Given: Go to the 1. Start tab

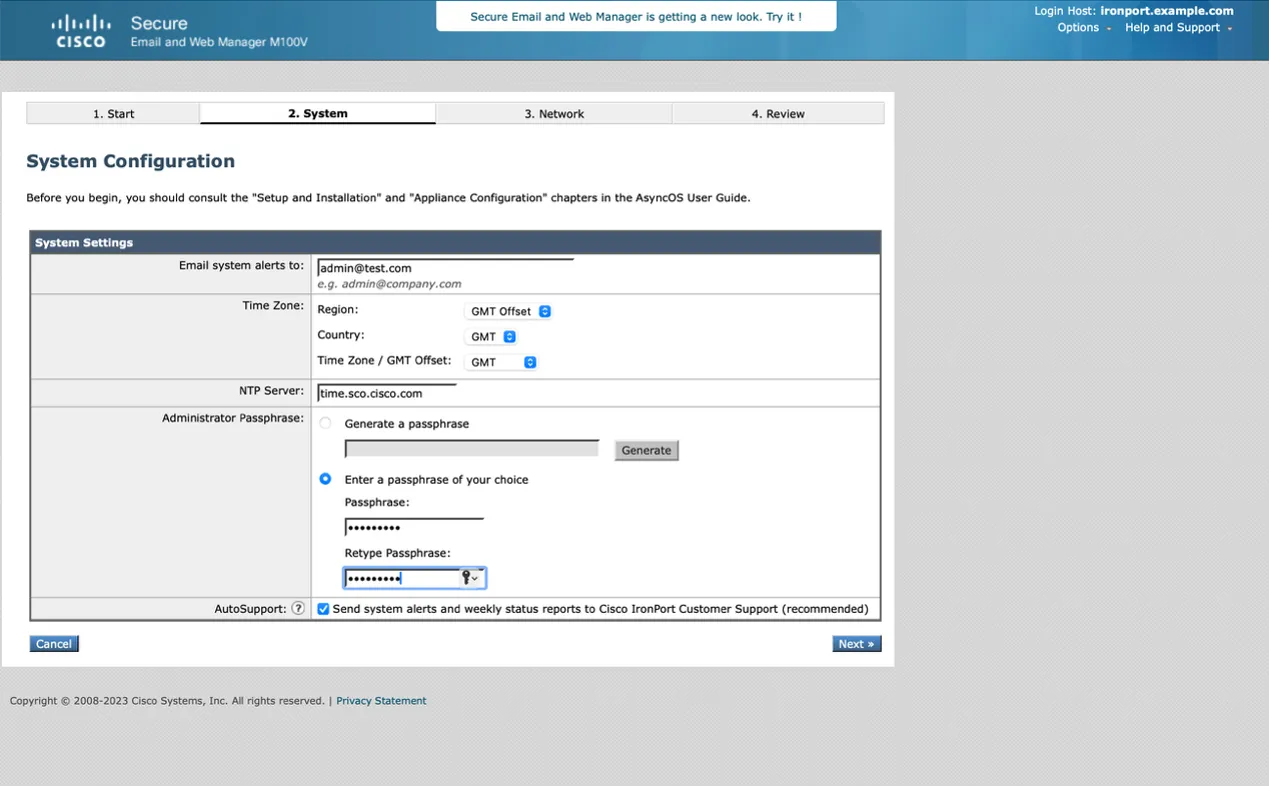Looking at the screenshot, I should pyautogui.click(x=113, y=114).
